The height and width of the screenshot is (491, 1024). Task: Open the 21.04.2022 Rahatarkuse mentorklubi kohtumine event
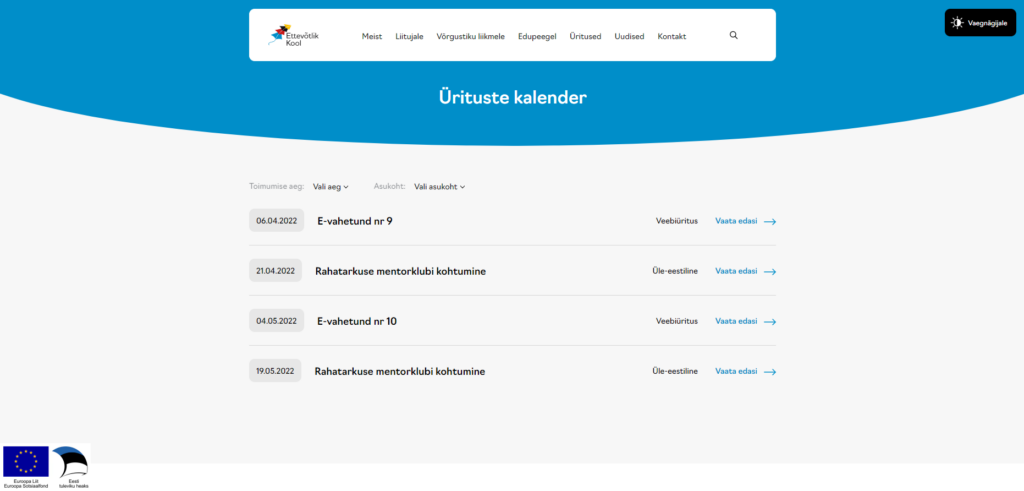click(x=400, y=271)
